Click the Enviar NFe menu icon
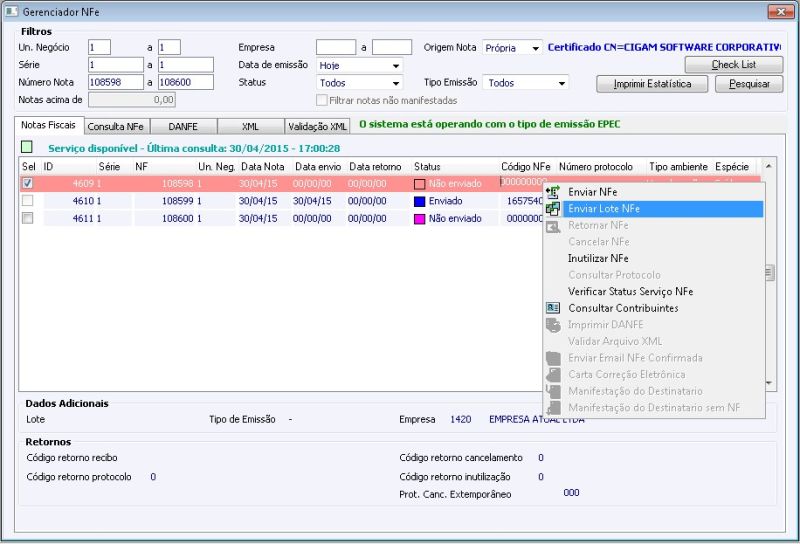The width and height of the screenshot is (800, 544). pyautogui.click(x=553, y=192)
